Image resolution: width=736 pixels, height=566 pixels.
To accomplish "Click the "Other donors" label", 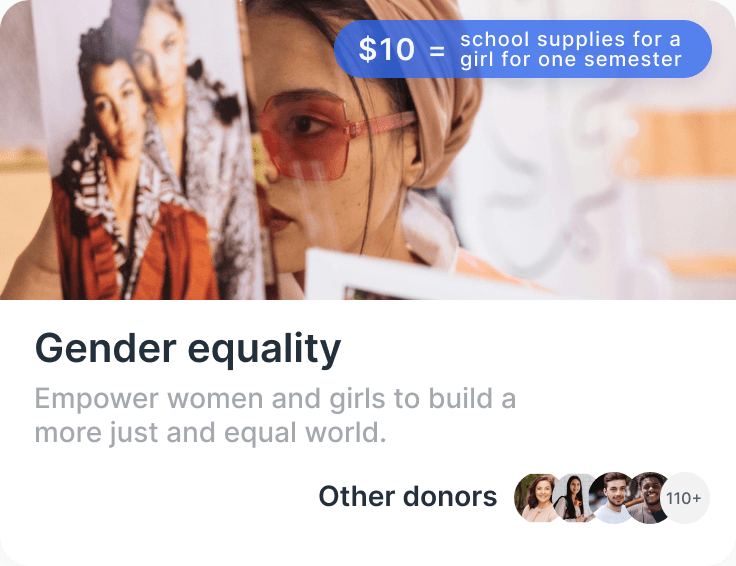I will [407, 497].
